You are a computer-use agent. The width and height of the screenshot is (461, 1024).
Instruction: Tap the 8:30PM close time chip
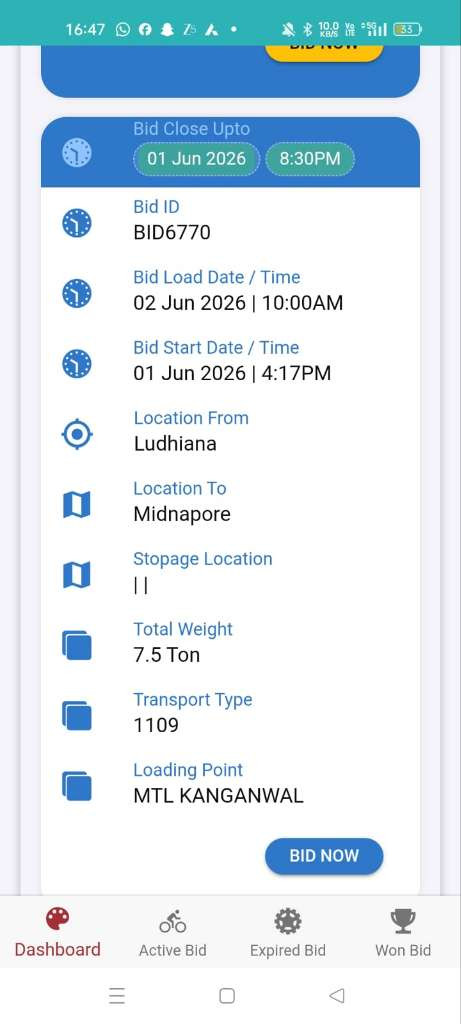point(310,159)
